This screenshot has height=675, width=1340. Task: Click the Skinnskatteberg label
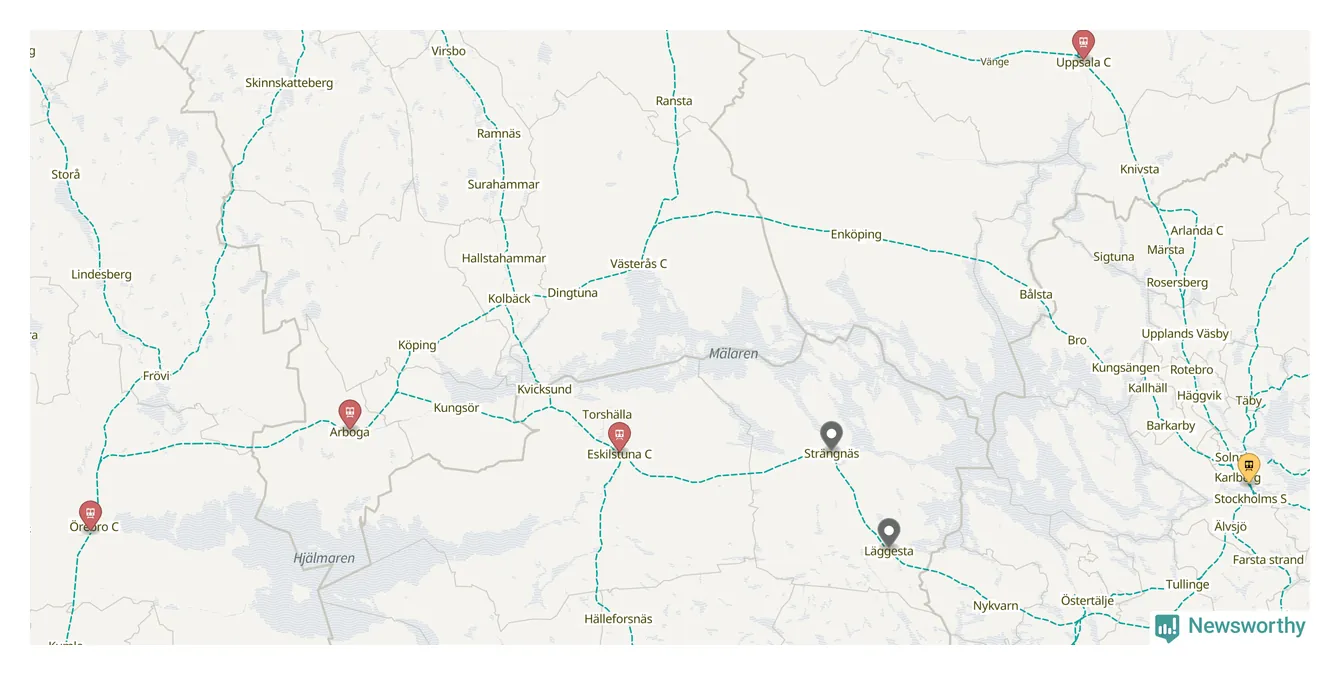click(289, 83)
